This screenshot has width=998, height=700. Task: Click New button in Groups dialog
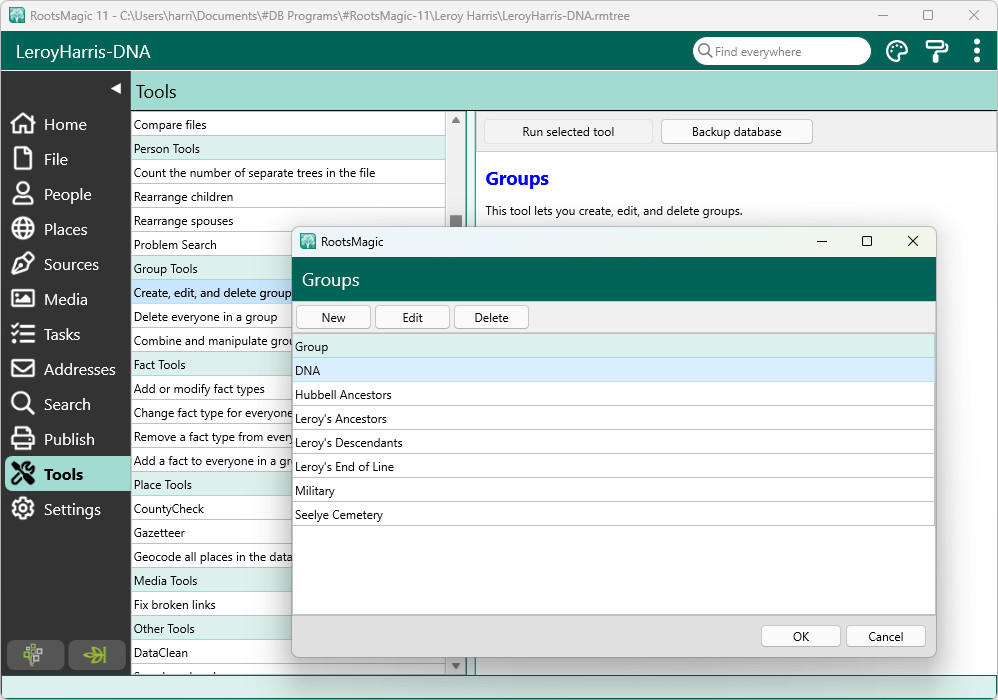(x=333, y=318)
